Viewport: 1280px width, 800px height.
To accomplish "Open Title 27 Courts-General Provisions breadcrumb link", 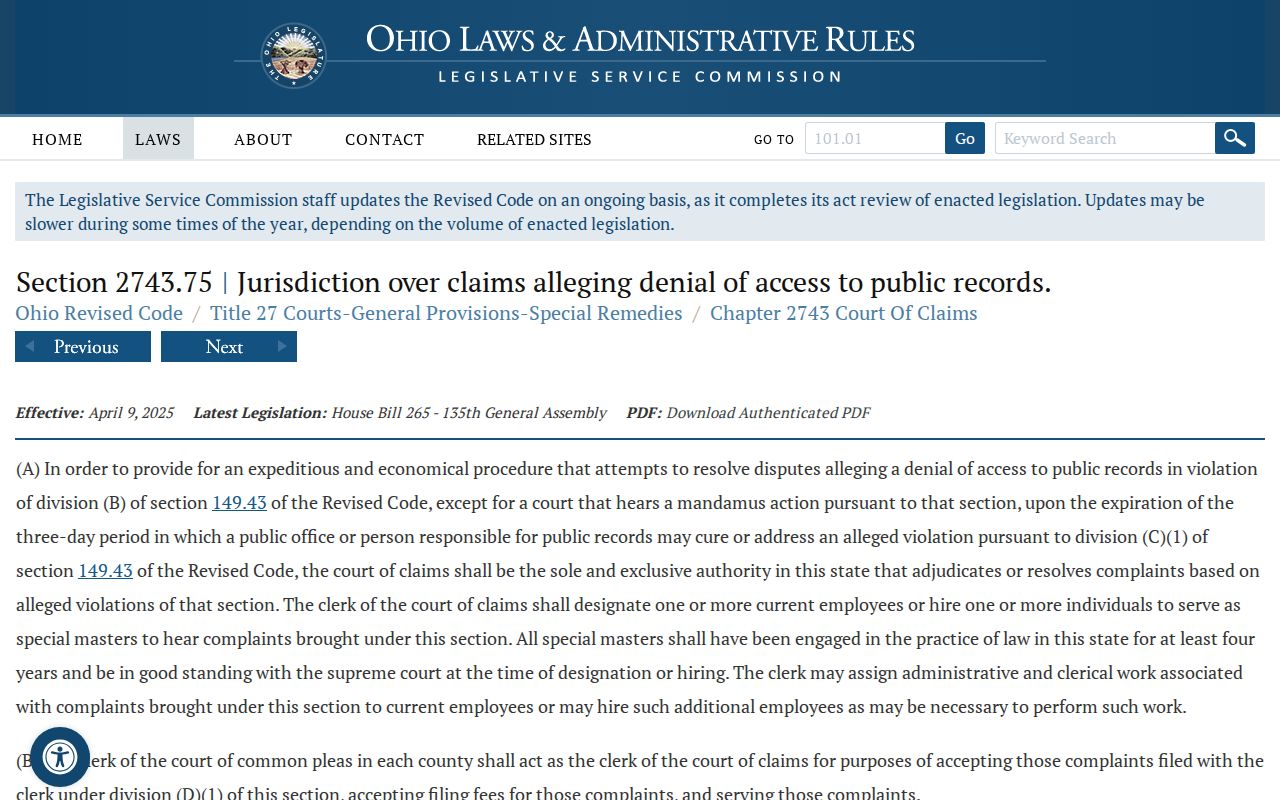I will tap(446, 313).
